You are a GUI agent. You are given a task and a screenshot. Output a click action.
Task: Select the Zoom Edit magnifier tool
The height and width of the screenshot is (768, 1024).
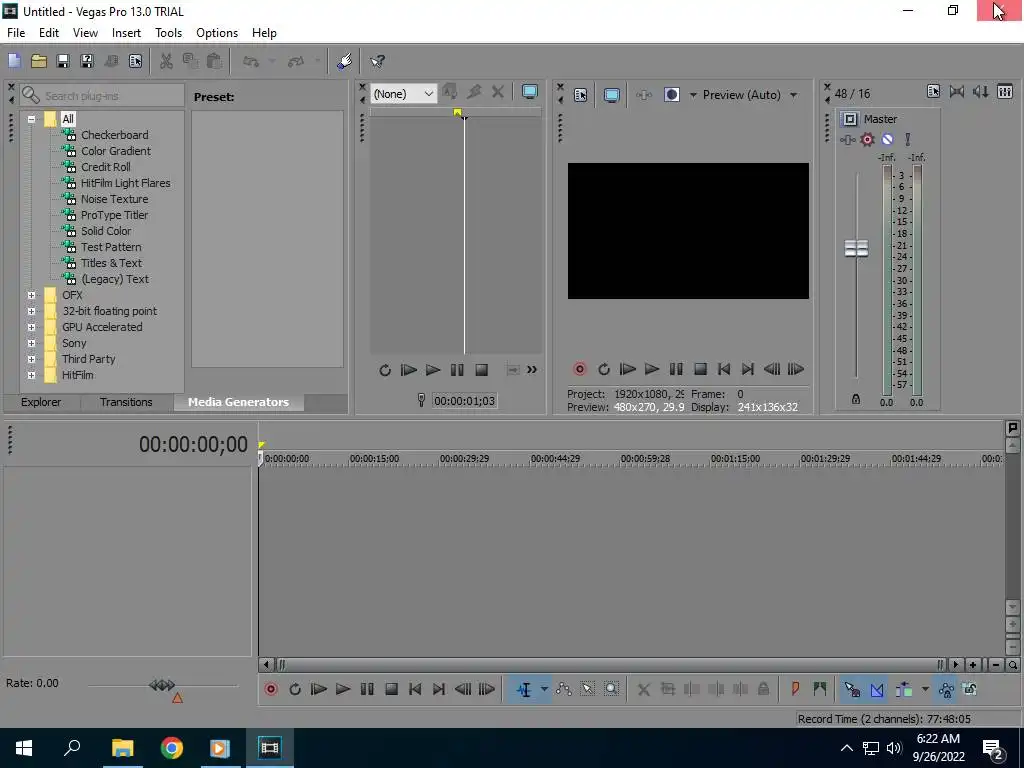point(611,689)
